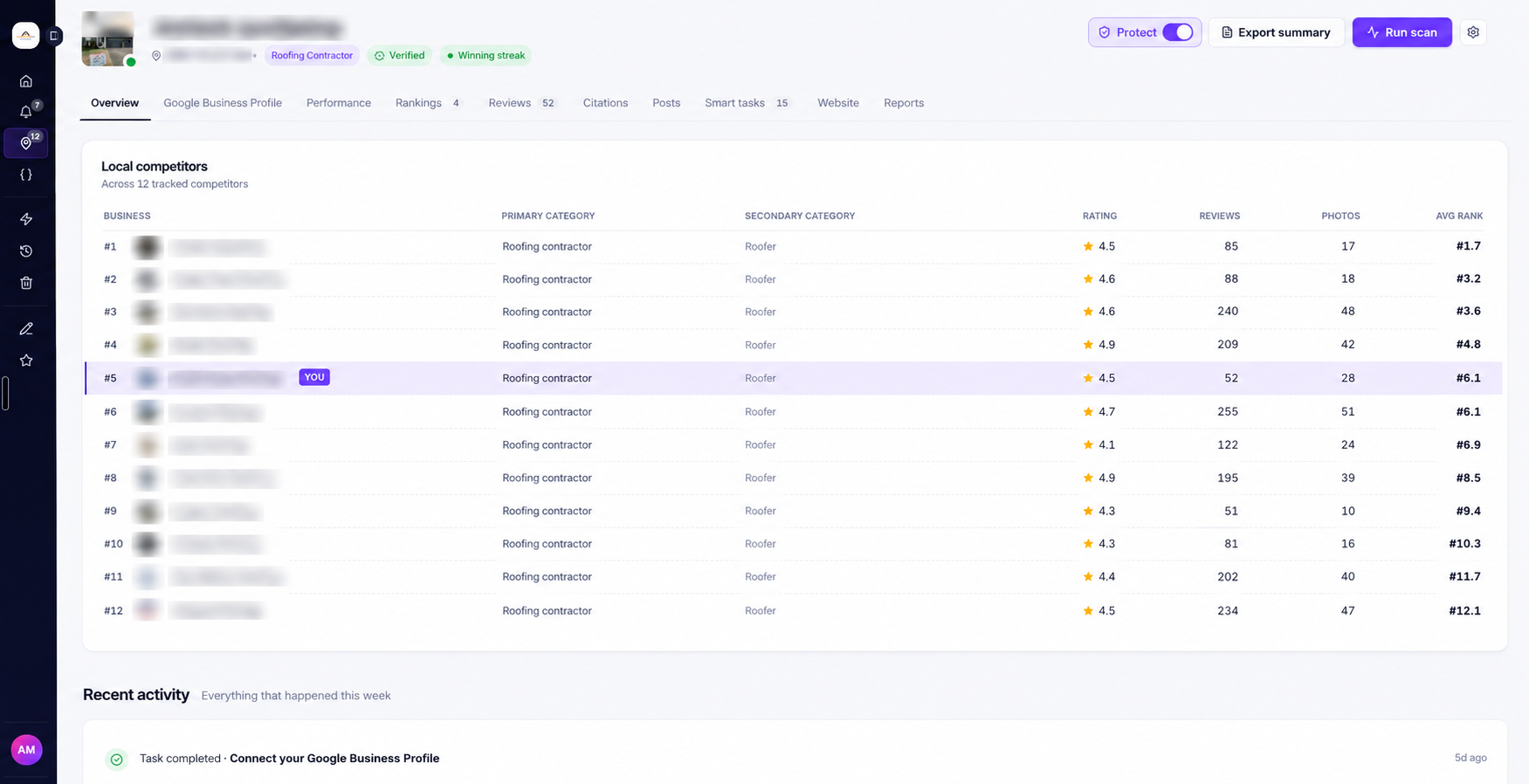Screen dimensions: 1529x784
Task: Click the Winning streak badge
Action: click(486, 55)
